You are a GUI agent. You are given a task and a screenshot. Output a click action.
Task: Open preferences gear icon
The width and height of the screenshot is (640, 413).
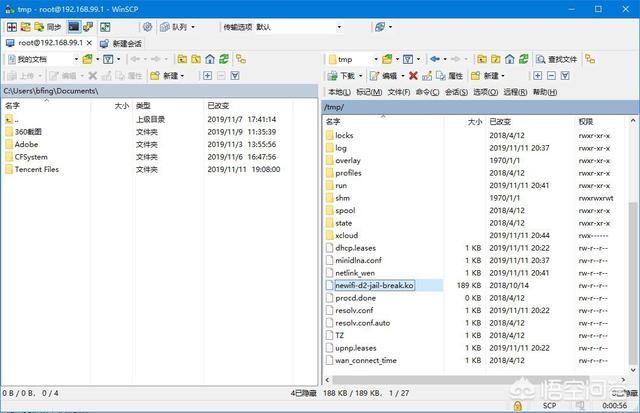pyautogui.click(x=147, y=27)
